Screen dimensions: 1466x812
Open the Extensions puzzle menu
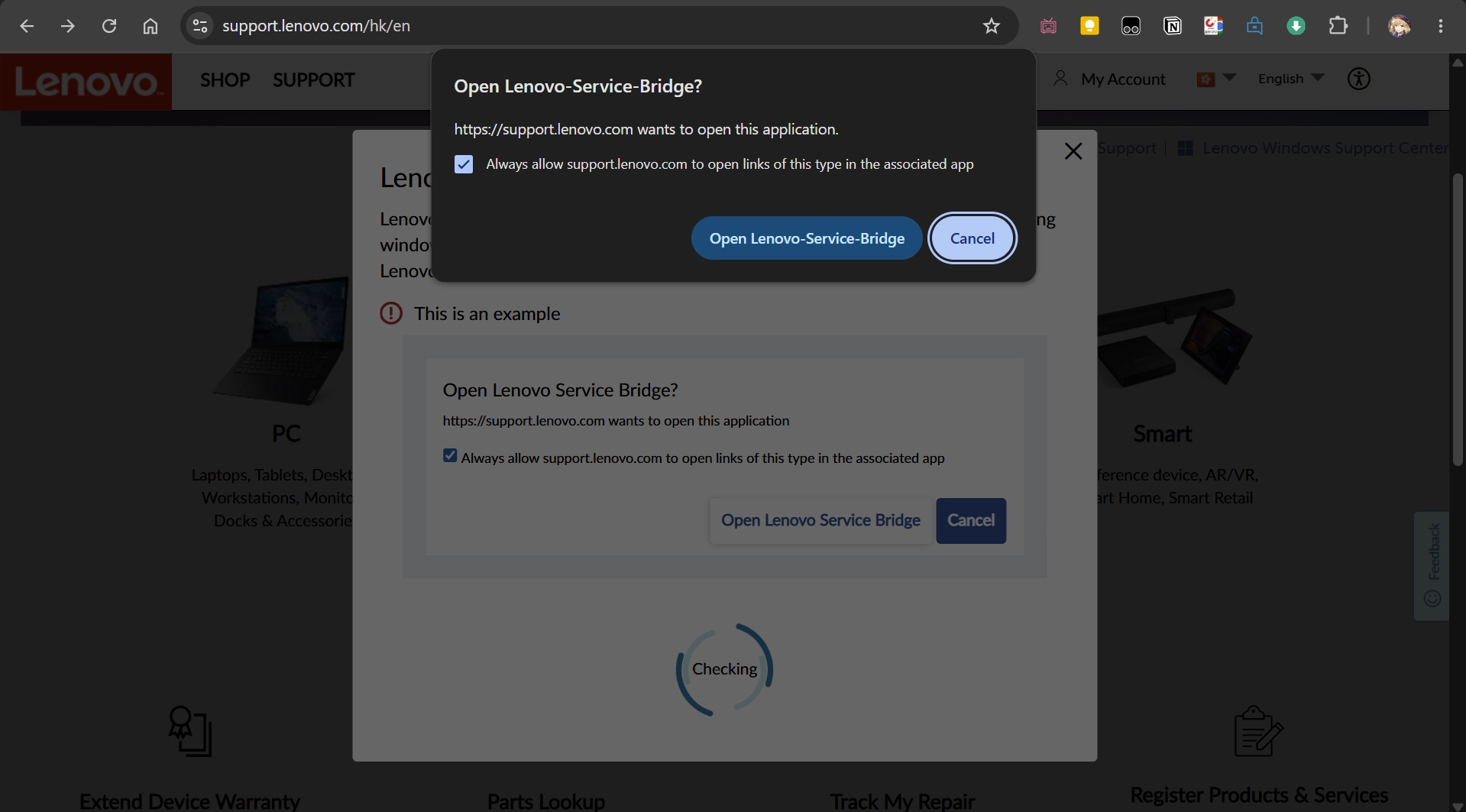tap(1338, 26)
